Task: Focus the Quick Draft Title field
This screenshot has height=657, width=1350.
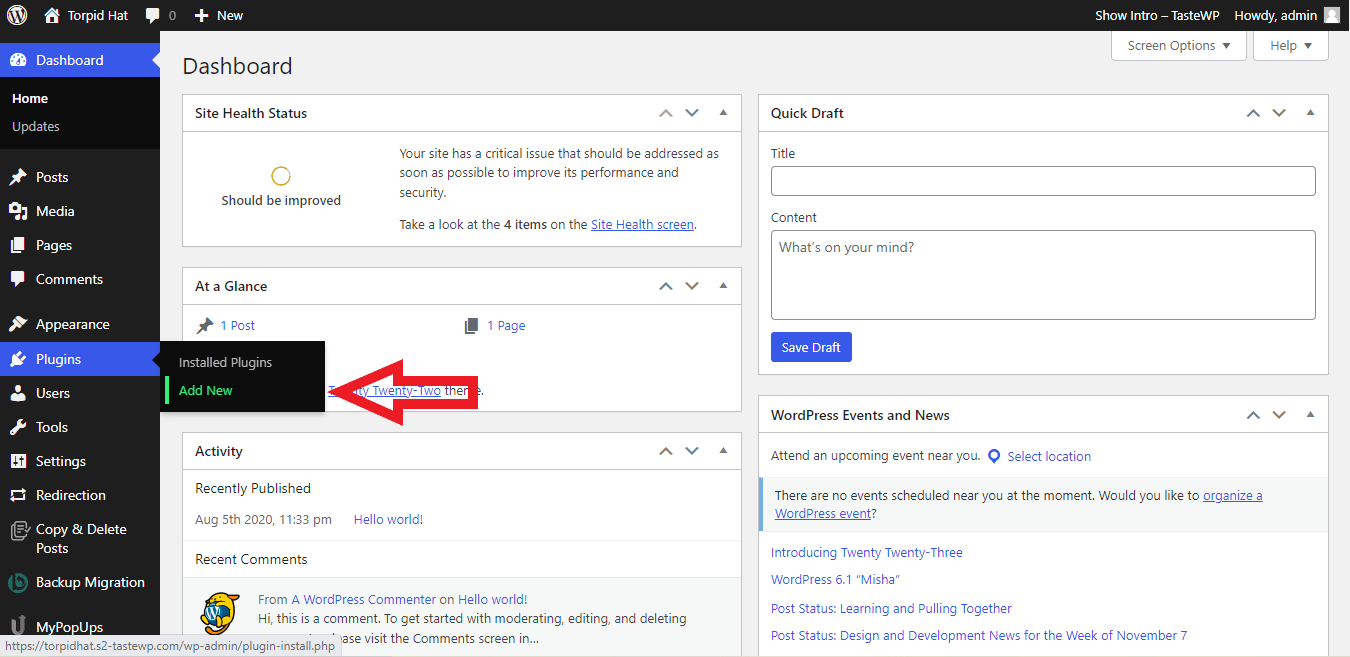Action: coord(1043,181)
